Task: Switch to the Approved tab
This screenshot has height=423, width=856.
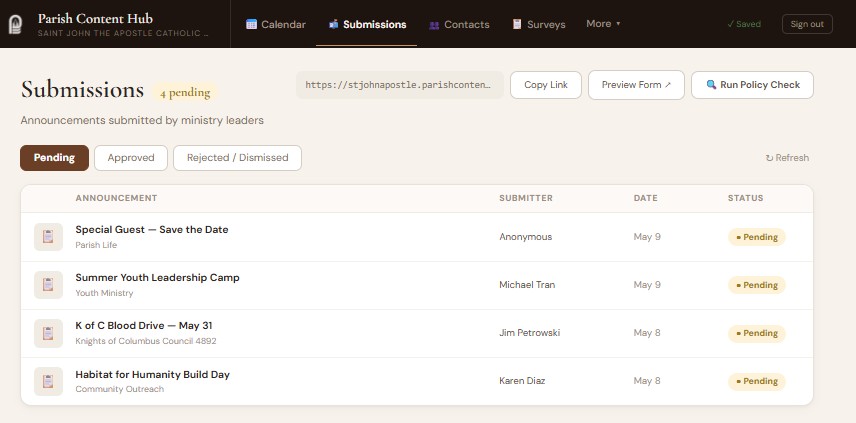Action: (x=131, y=158)
